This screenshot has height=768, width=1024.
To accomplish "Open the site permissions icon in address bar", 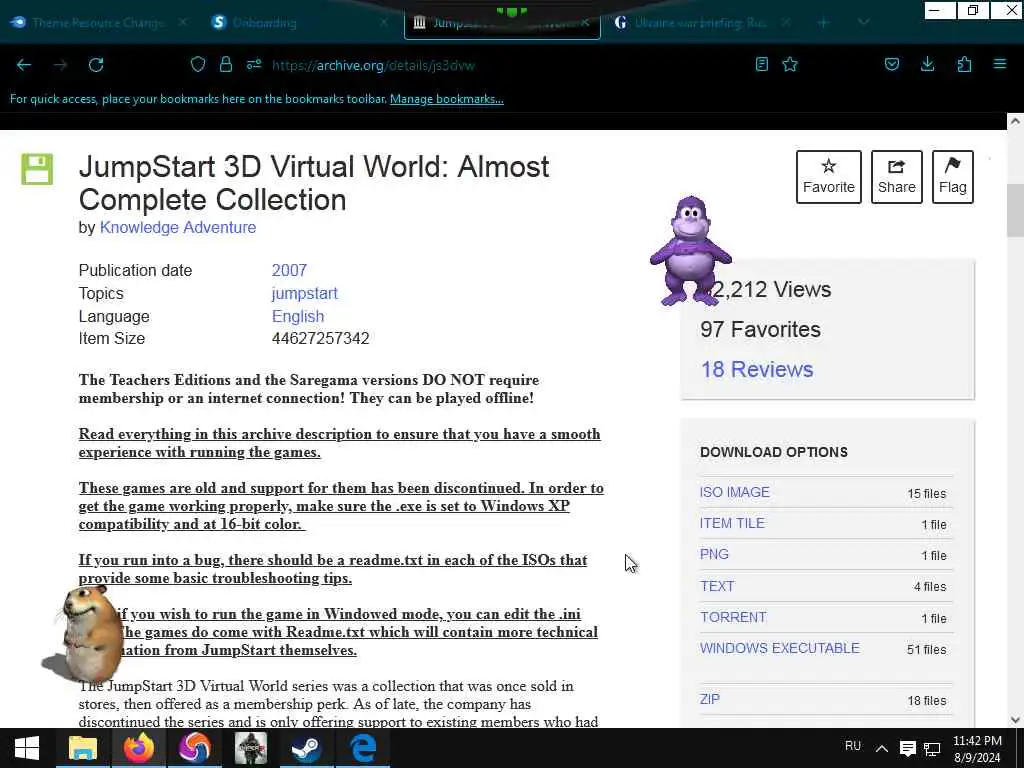I will (x=254, y=64).
